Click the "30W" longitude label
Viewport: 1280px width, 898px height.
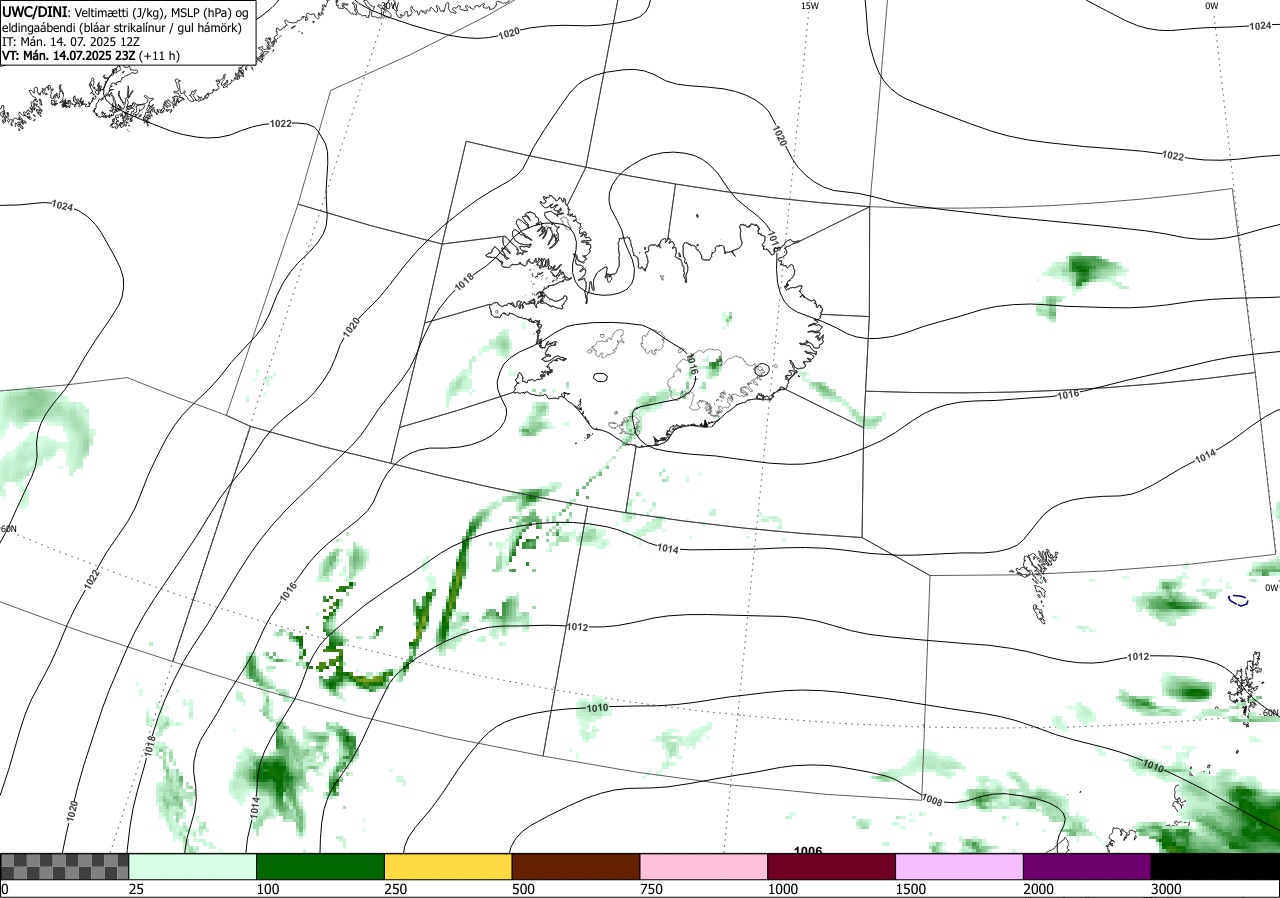click(388, 5)
